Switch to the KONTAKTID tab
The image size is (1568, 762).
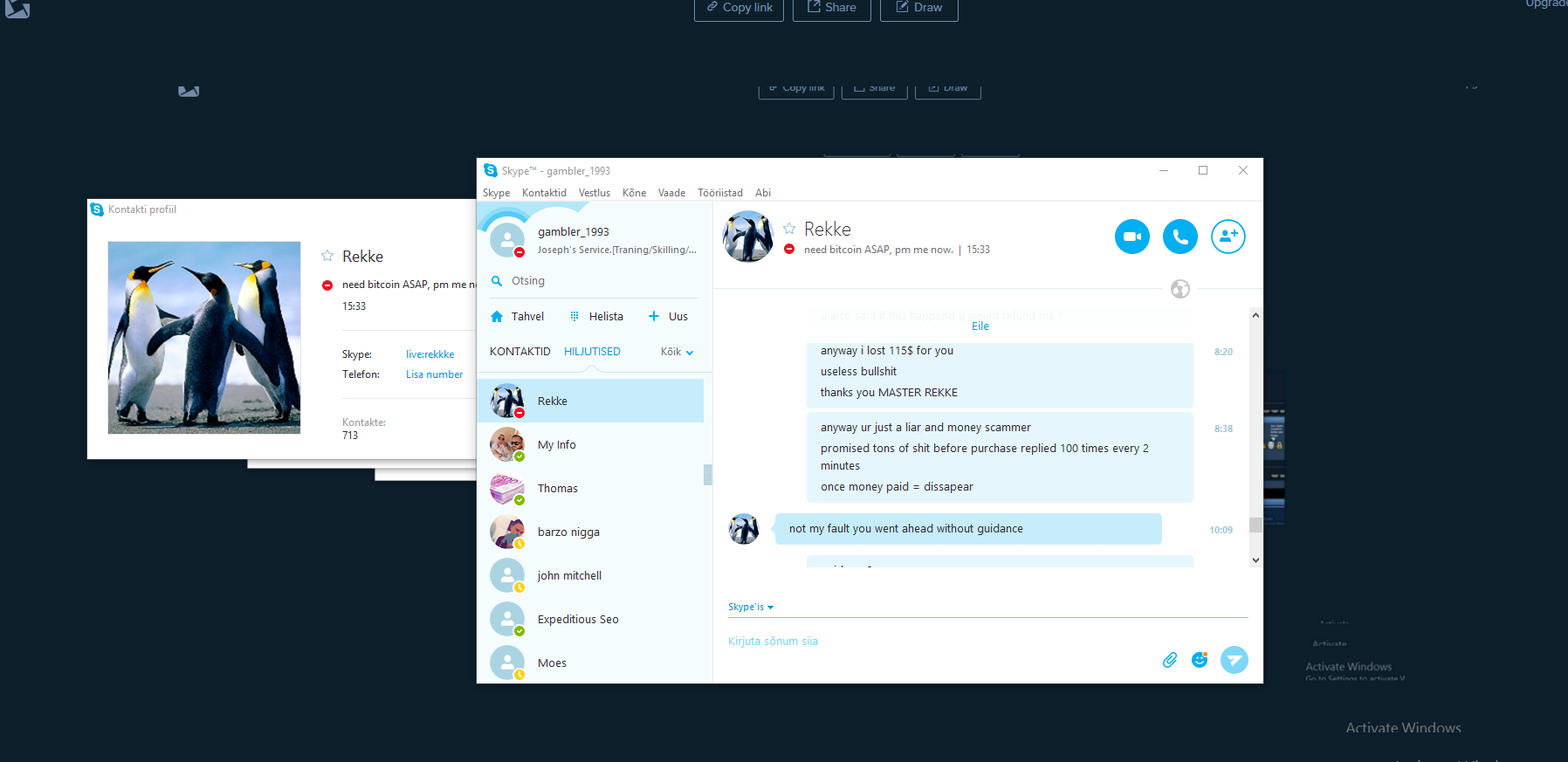[x=519, y=352]
